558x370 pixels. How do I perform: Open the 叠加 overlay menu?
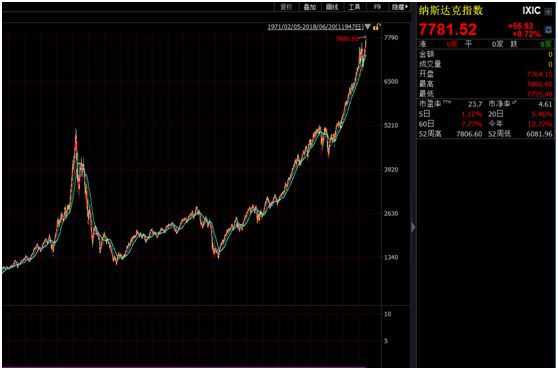pos(310,7)
